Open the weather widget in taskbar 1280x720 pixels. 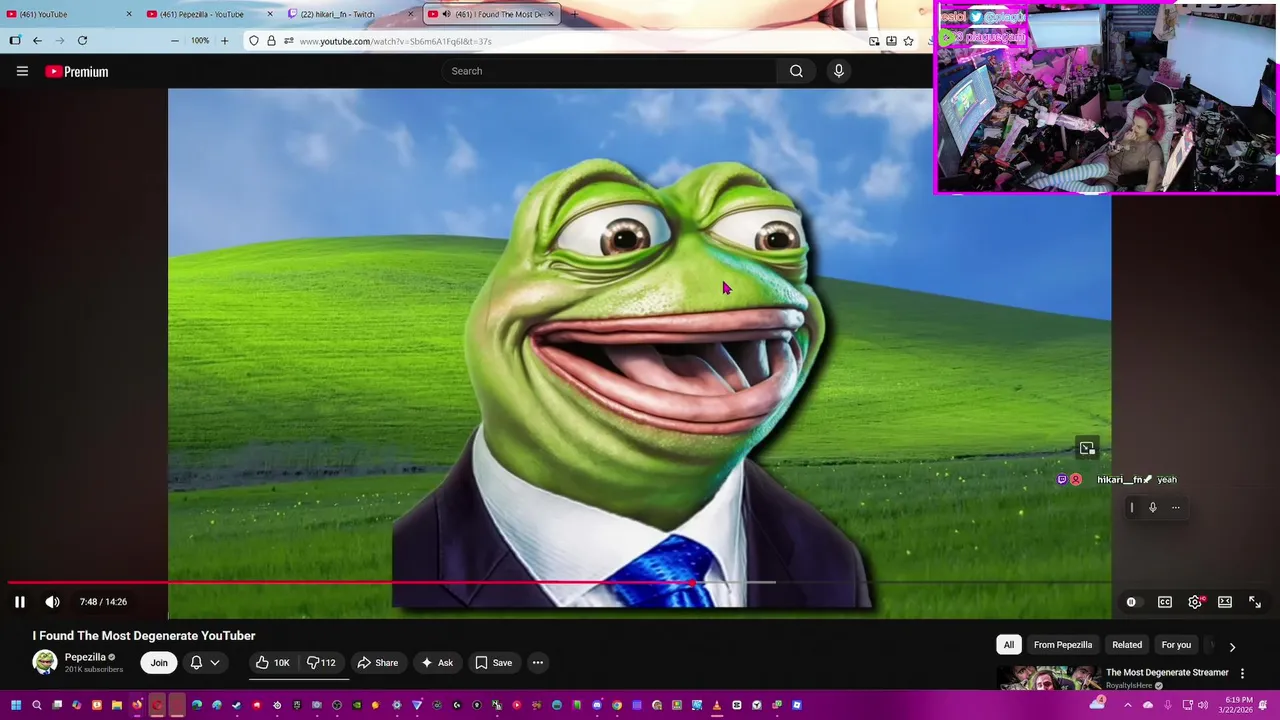coord(1098,704)
